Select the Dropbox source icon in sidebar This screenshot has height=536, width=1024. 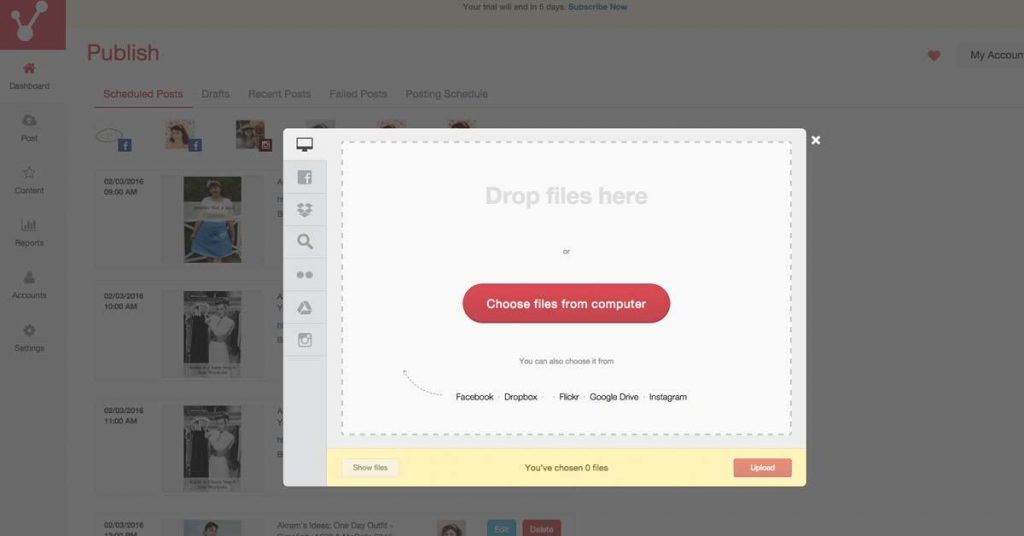point(304,210)
